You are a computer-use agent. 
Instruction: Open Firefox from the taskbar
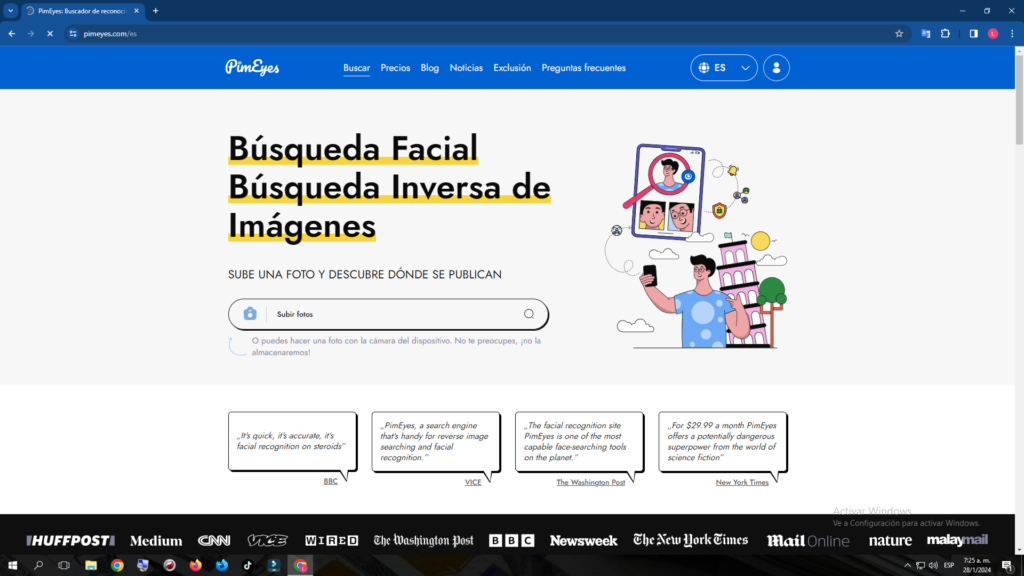coord(195,566)
